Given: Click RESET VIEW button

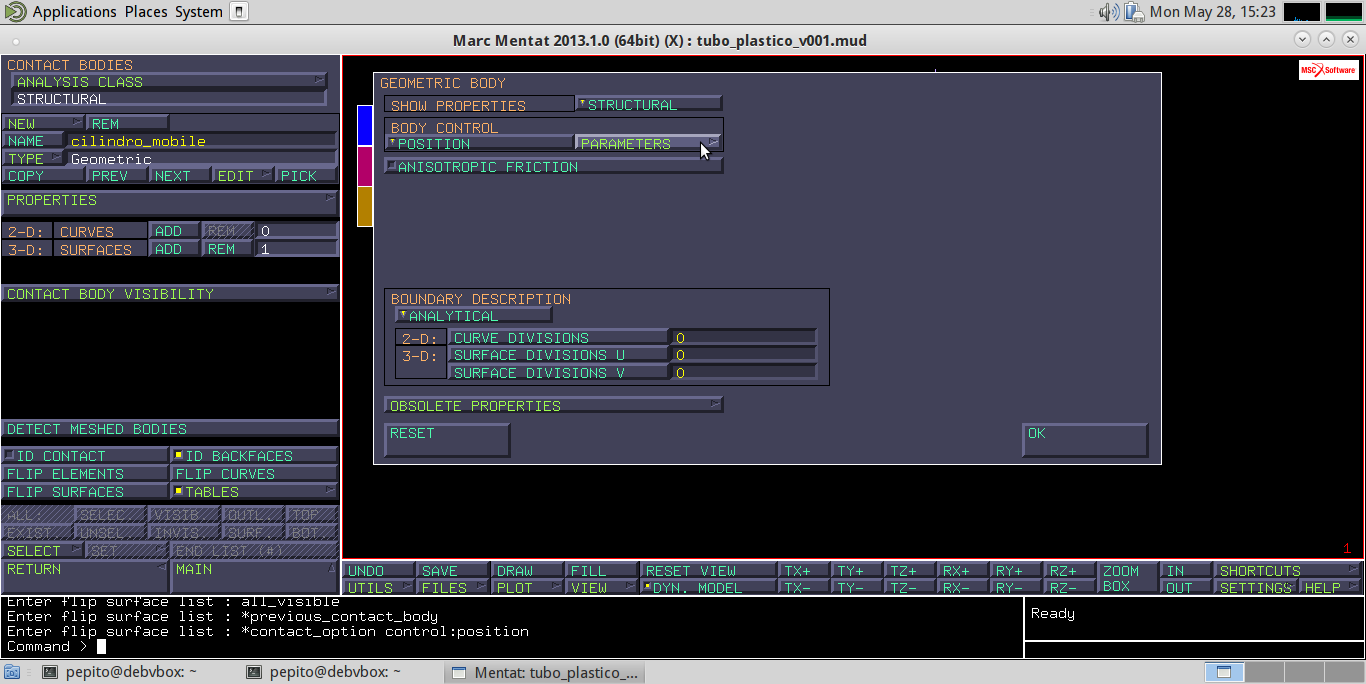Looking at the screenshot, I should 708,571.
